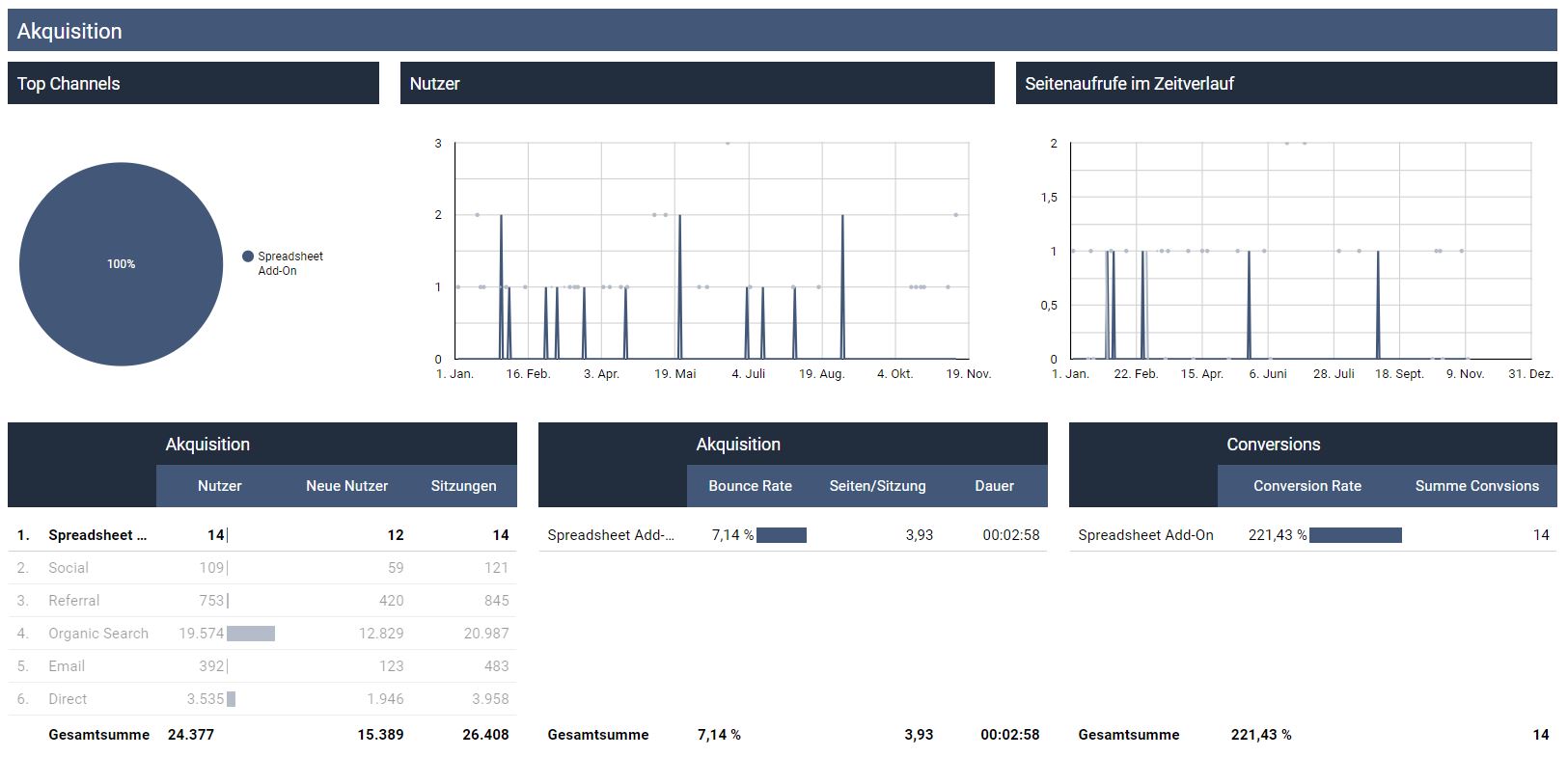
Task: Sort table by Sitzungen column header
Action: [x=463, y=486]
